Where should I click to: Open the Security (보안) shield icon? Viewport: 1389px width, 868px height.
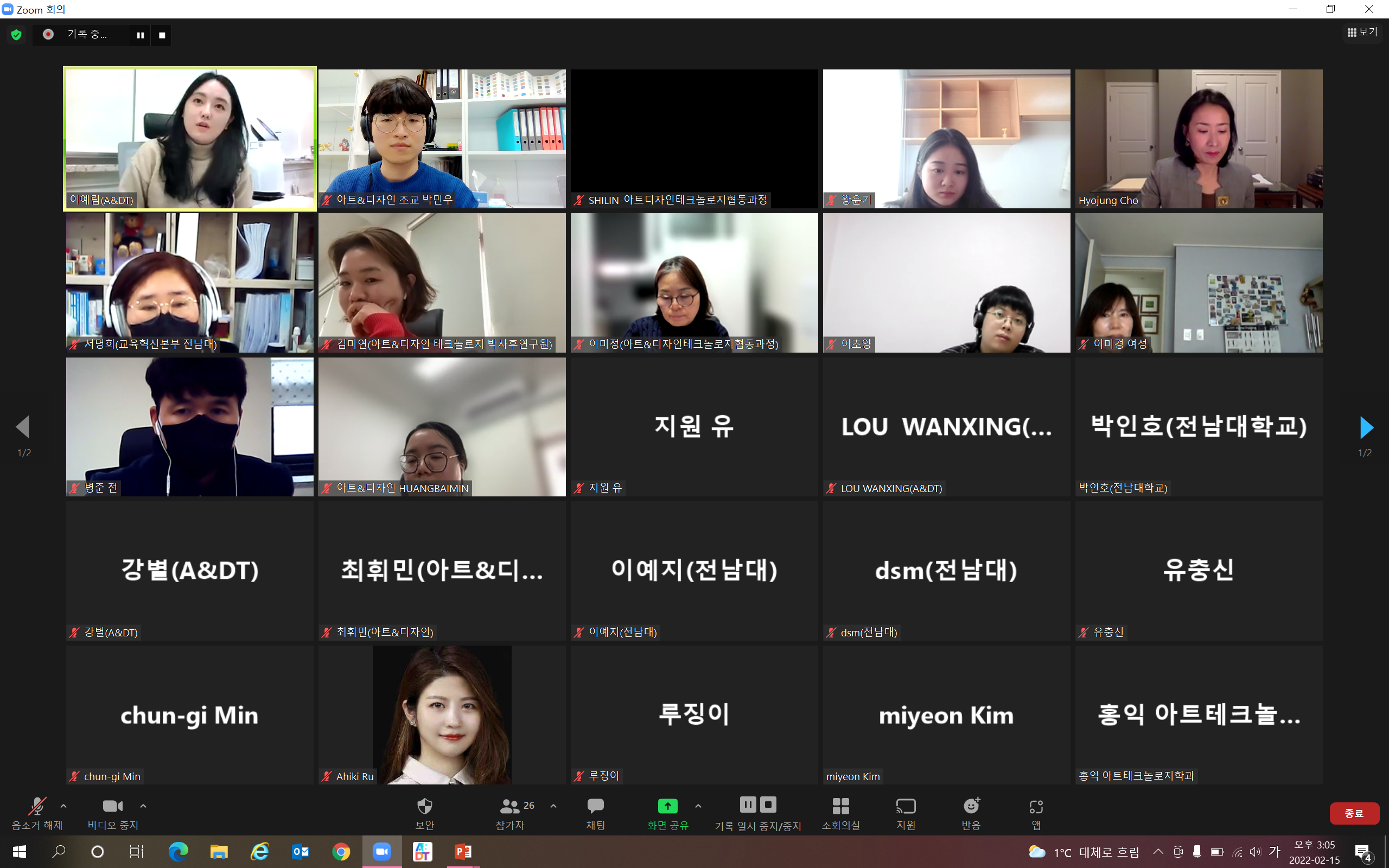pos(424,807)
